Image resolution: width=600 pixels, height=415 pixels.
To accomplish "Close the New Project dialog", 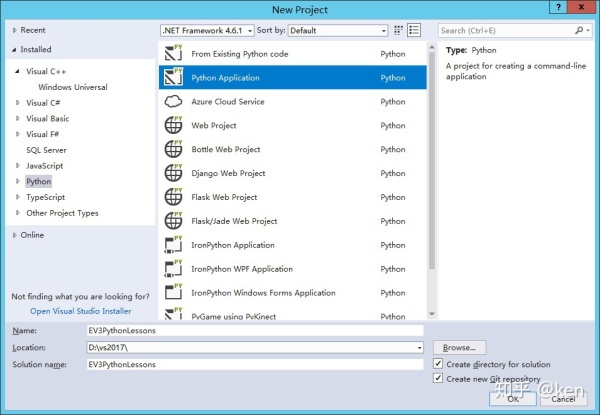I will [x=581, y=7].
